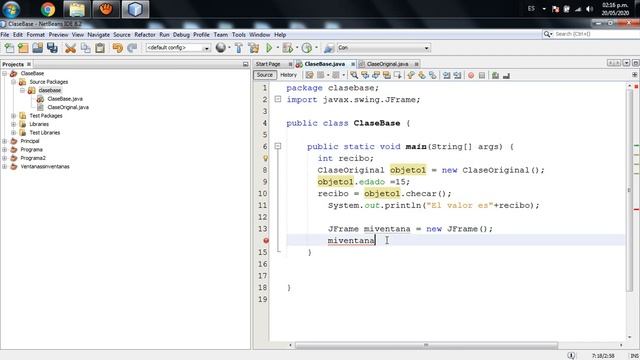This screenshot has width=640, height=360.
Task: Run project with green play icon
Action: 269,48
